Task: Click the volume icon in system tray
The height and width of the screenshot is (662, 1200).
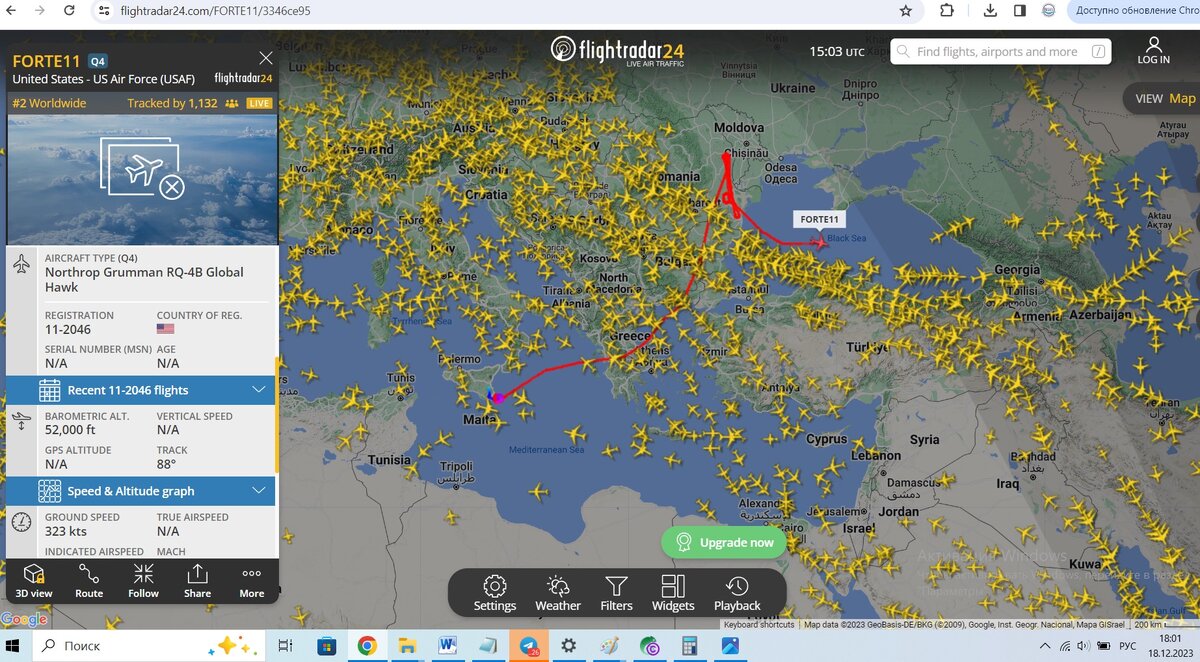Action: 1083,646
